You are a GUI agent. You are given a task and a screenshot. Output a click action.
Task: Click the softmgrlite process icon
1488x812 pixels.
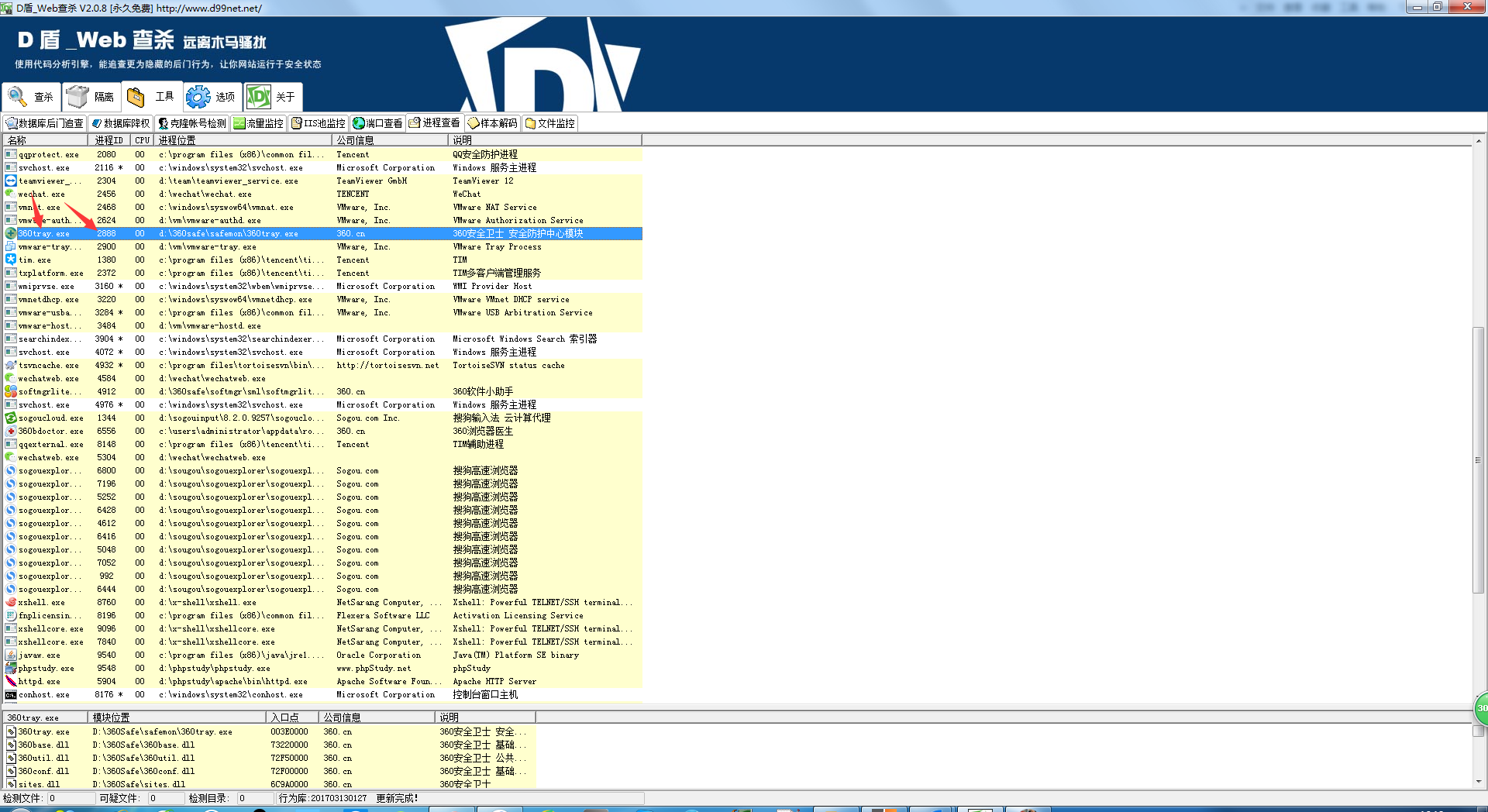(x=11, y=391)
